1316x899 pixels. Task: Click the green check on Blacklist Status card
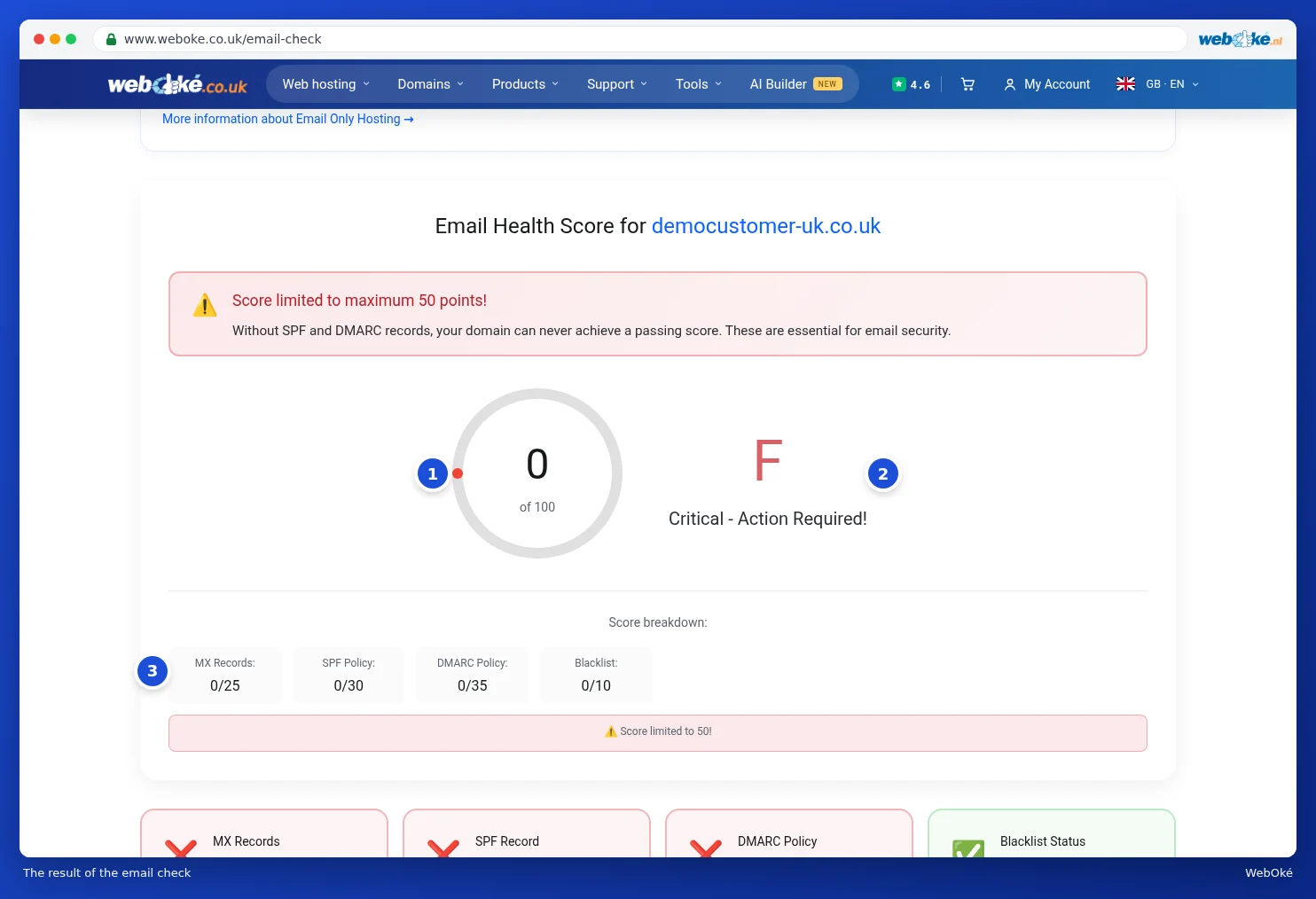(x=968, y=848)
